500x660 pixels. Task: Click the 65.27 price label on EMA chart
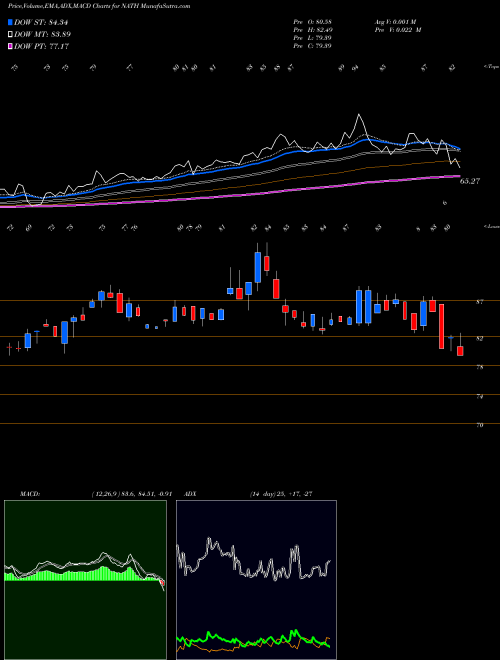point(470,181)
